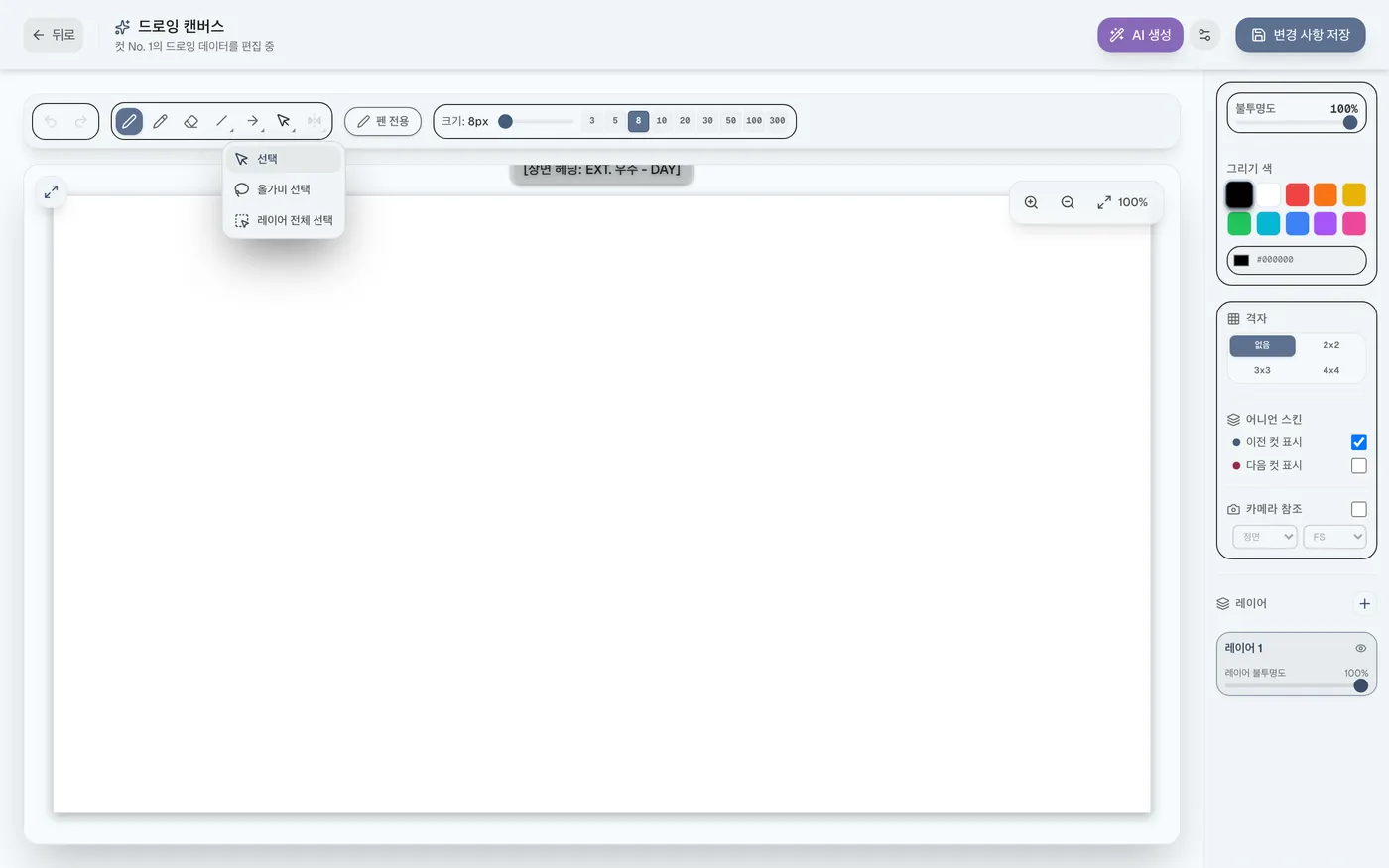Set brush size preset to 20

click(x=685, y=121)
